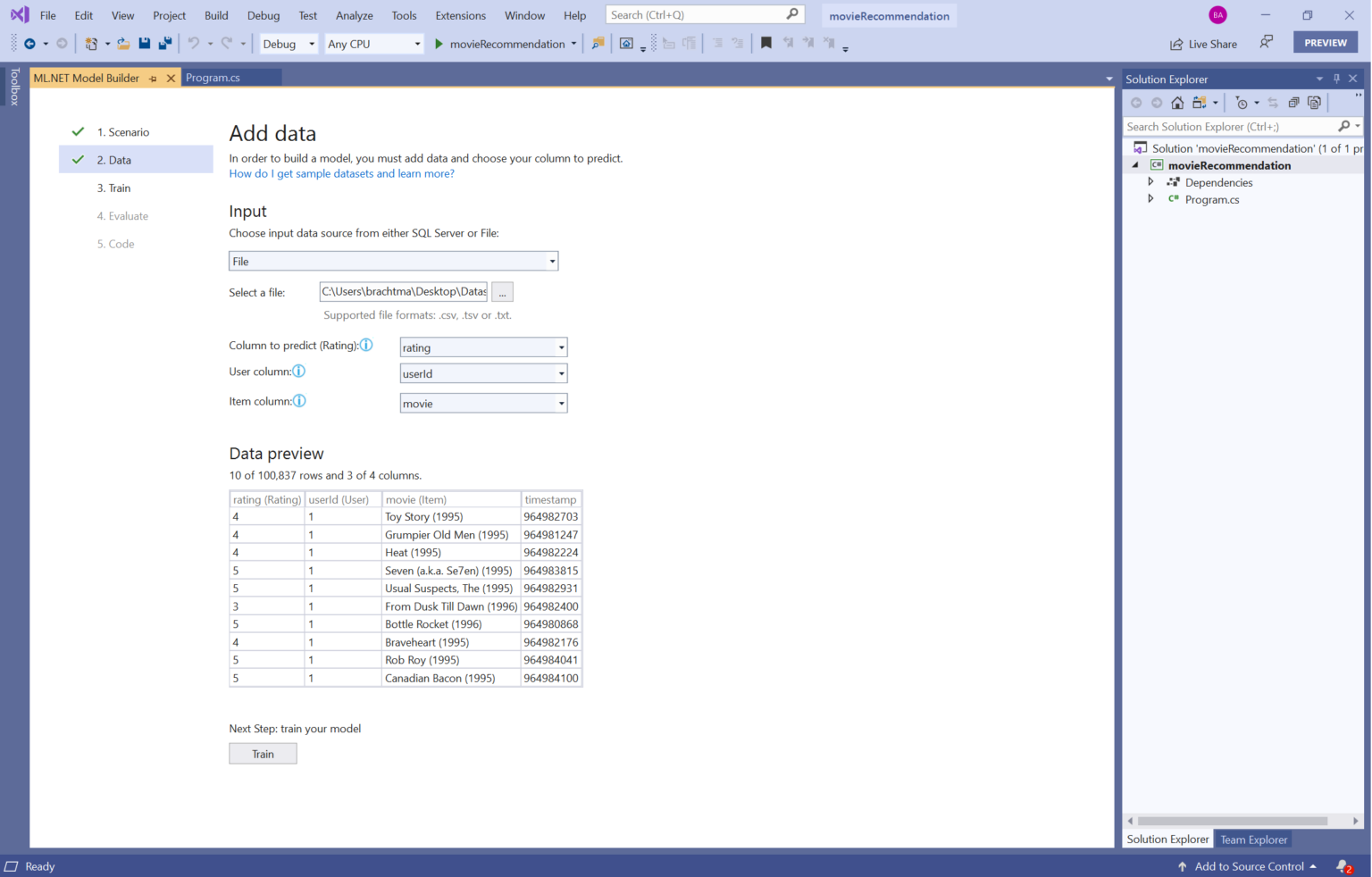This screenshot has height=877, width=1372.
Task: Click the Solution Explorer Home icon
Action: pyautogui.click(x=1177, y=103)
